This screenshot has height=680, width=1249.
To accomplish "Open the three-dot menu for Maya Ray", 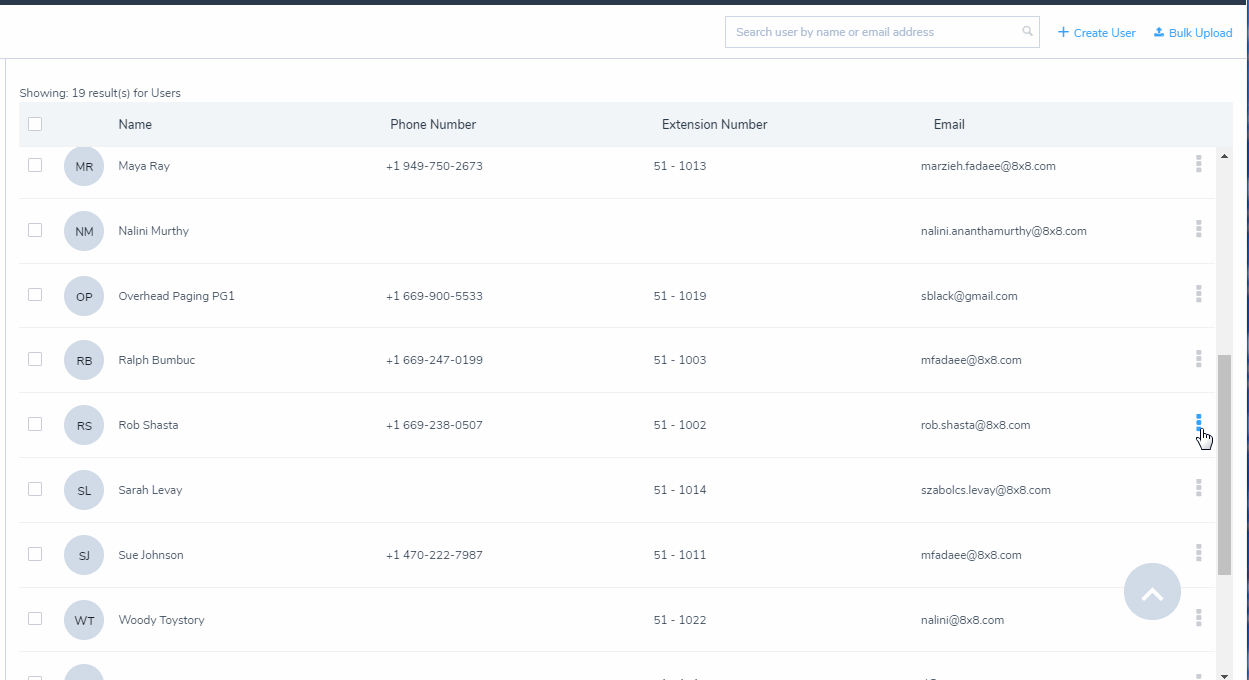I will pos(1198,164).
